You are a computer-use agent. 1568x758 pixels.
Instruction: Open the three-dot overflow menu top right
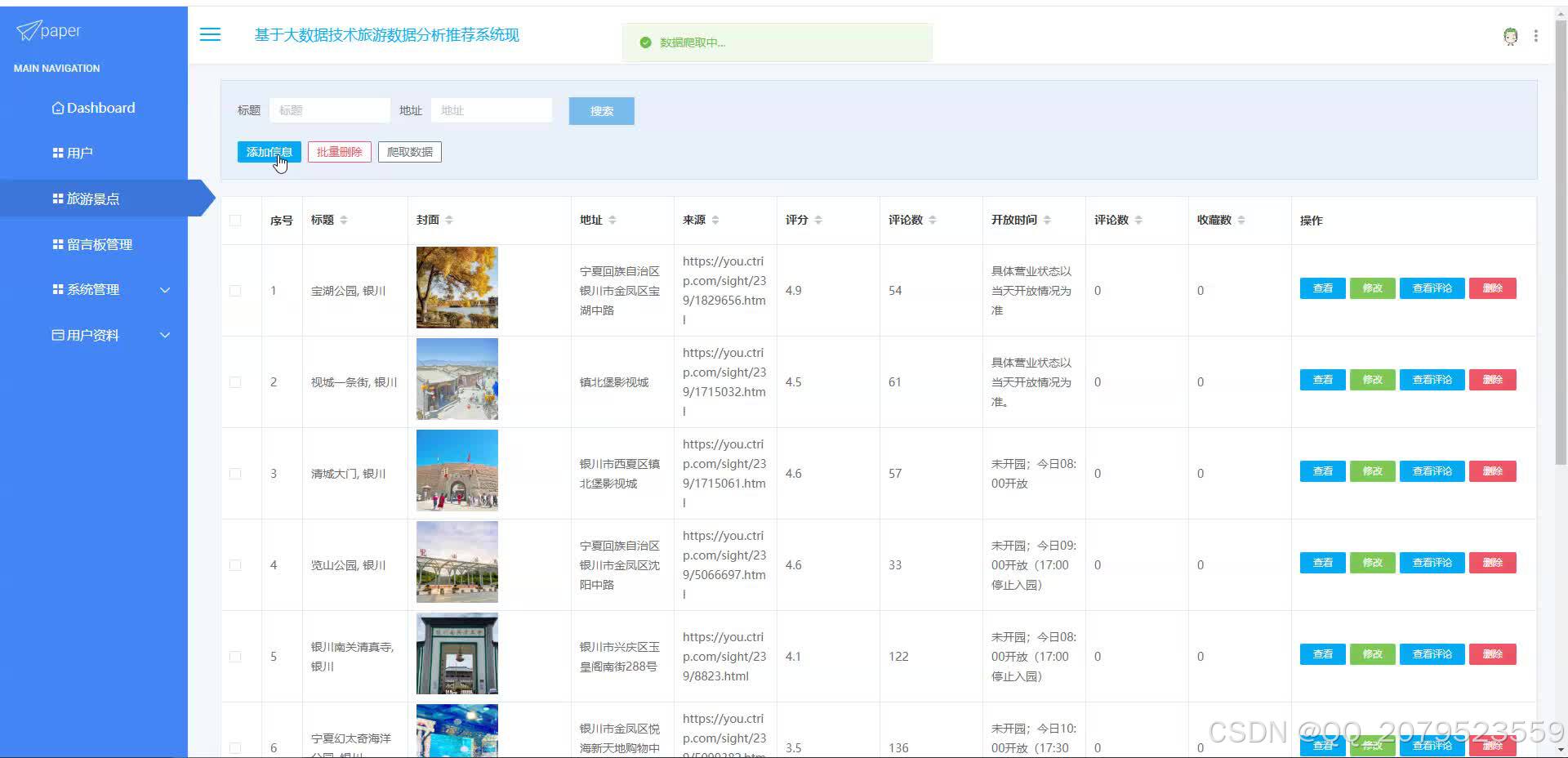(1536, 36)
